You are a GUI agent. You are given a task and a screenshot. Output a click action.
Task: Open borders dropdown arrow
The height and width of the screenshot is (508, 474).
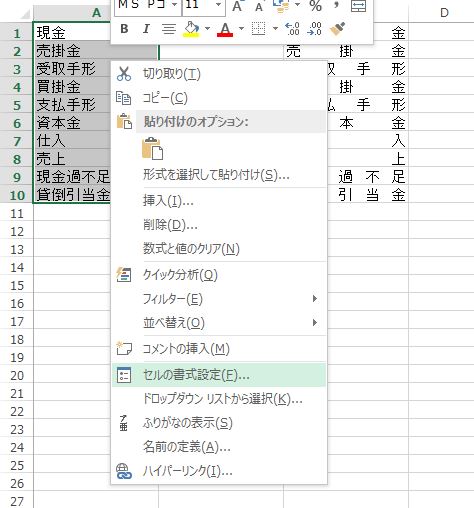coord(275,29)
